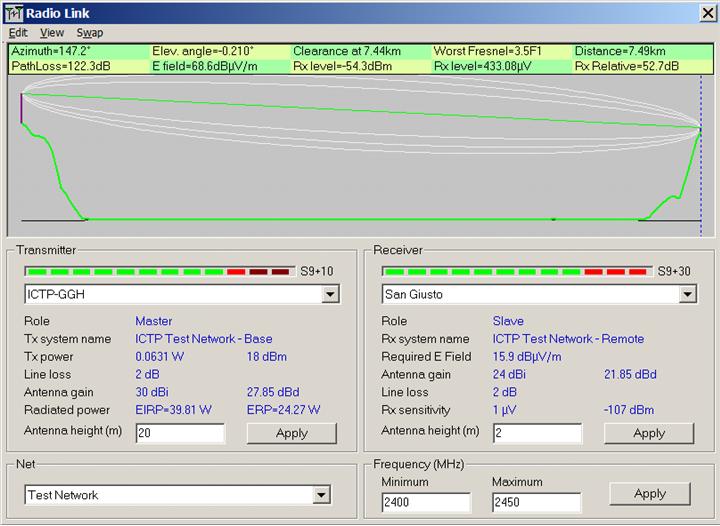Click the ERP=24.27 W value
This screenshot has height=526, width=720.
284,410
